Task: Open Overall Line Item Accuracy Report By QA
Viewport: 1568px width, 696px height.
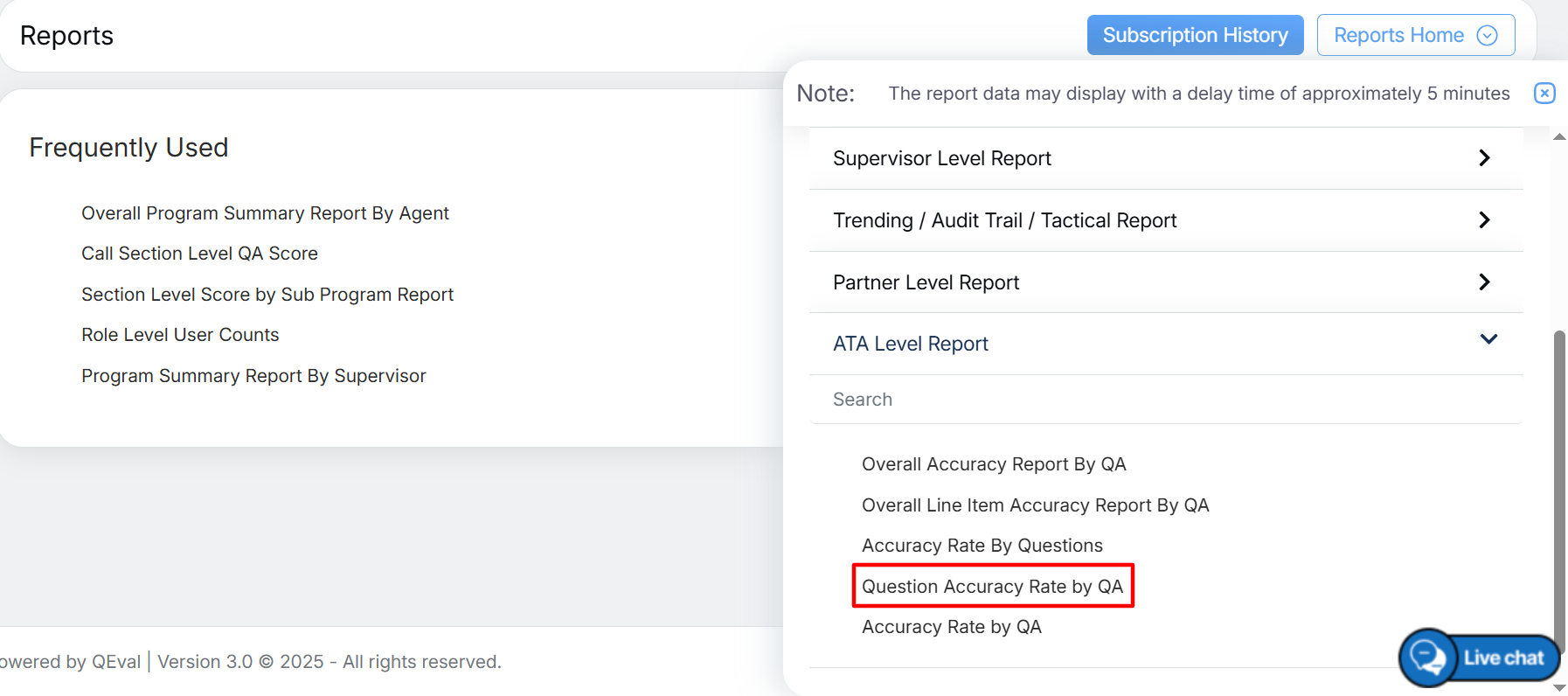Action: (x=1035, y=505)
